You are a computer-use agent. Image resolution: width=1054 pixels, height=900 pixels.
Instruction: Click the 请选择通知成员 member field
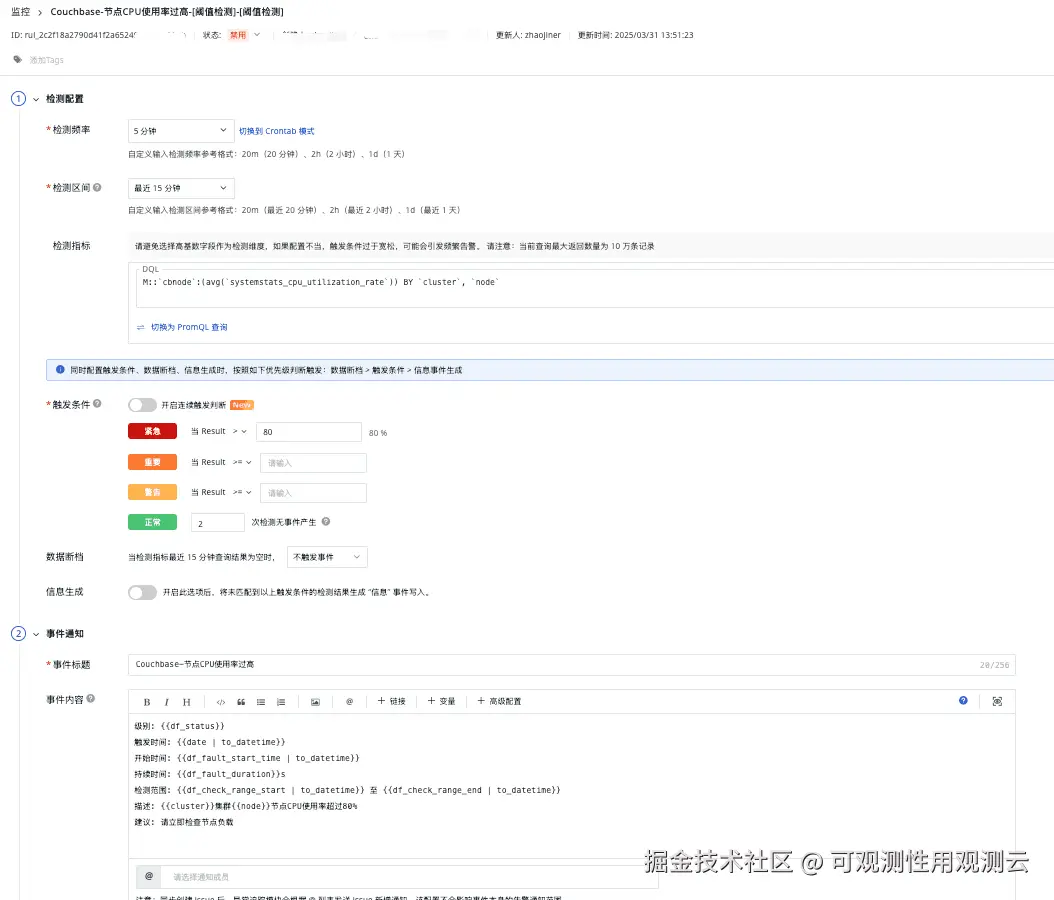coord(410,876)
